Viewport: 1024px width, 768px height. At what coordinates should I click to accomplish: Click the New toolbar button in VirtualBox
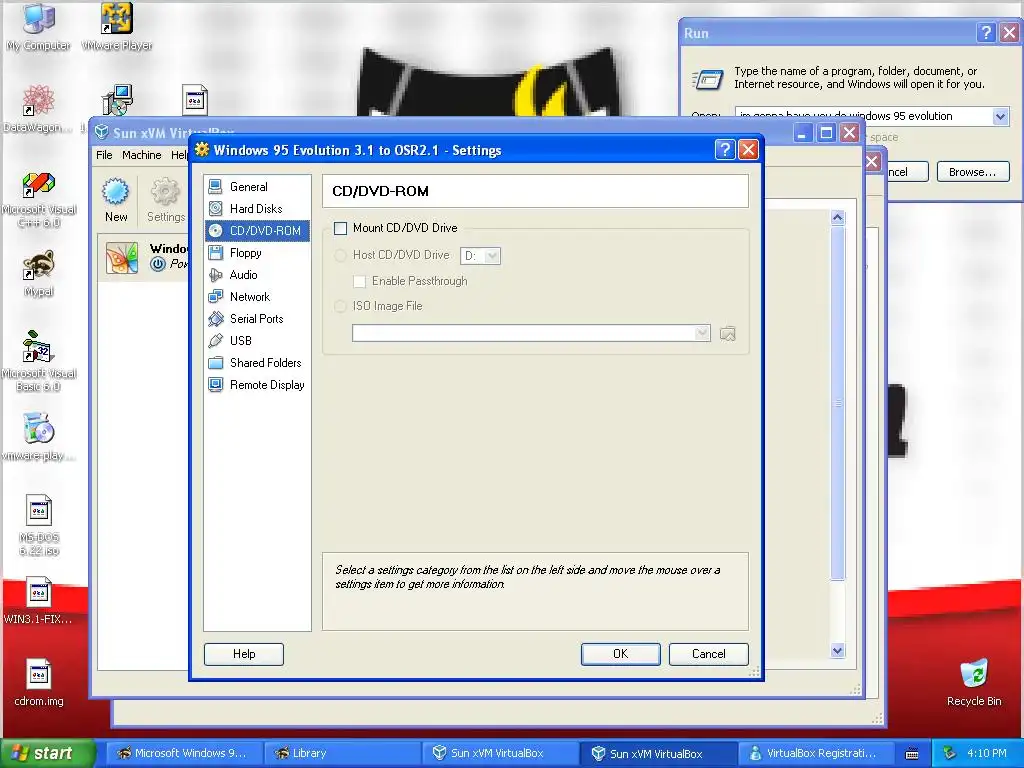coord(116,200)
